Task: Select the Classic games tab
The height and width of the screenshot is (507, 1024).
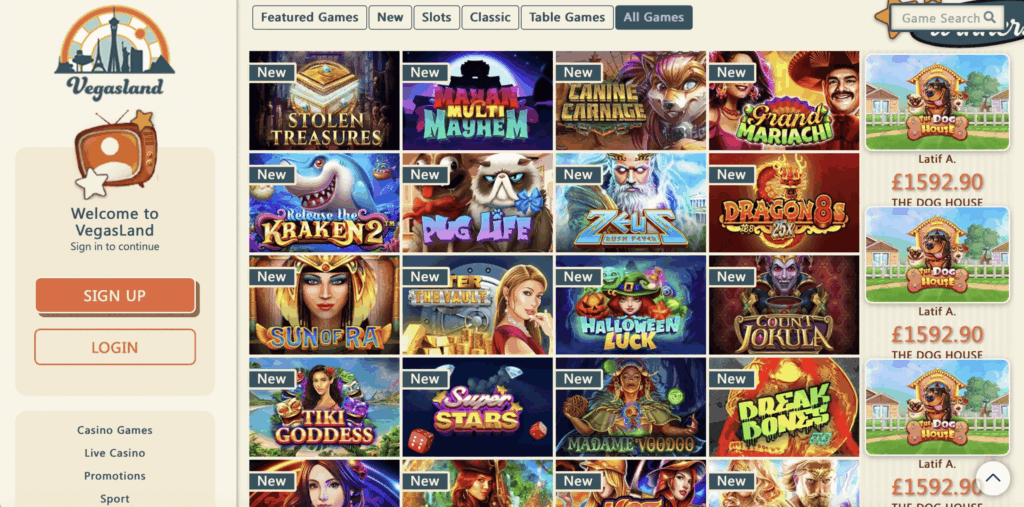Action: tap(490, 18)
